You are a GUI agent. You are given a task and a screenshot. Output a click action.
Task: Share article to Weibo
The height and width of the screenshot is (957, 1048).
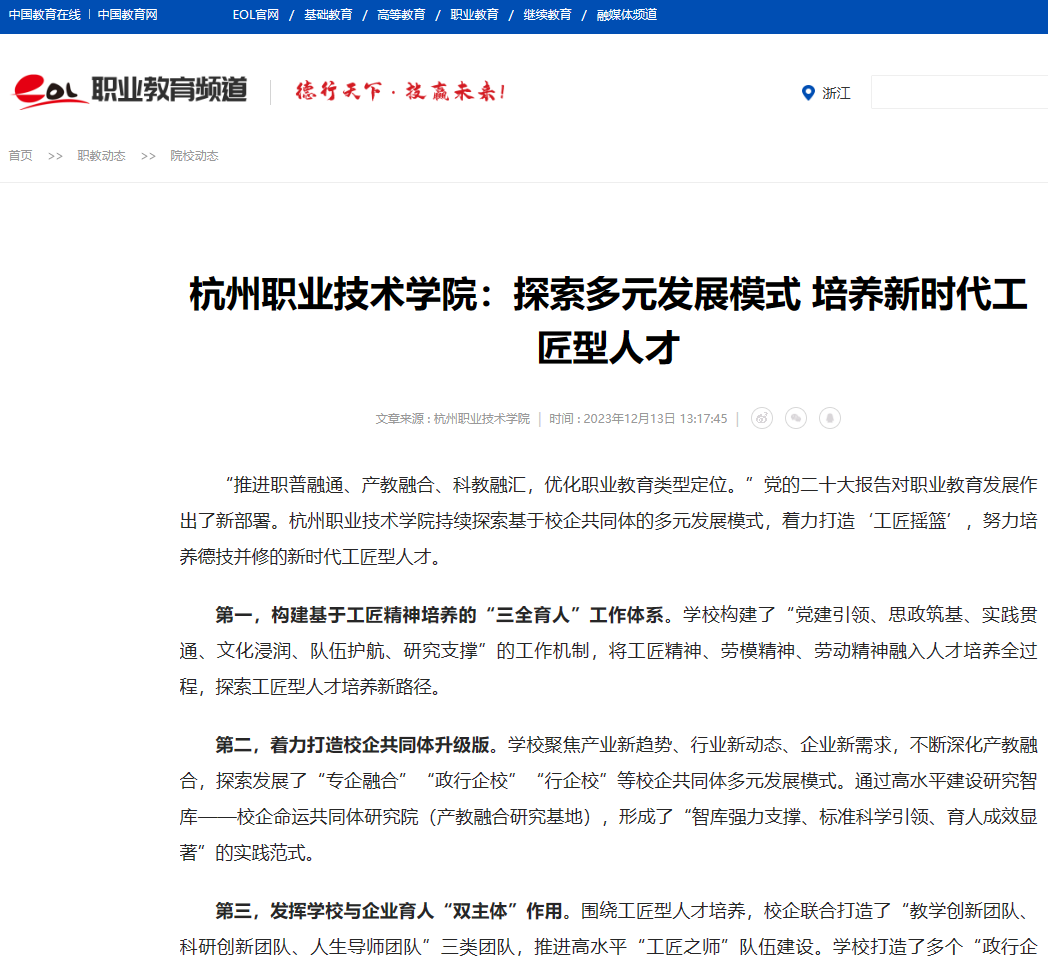coord(762,418)
